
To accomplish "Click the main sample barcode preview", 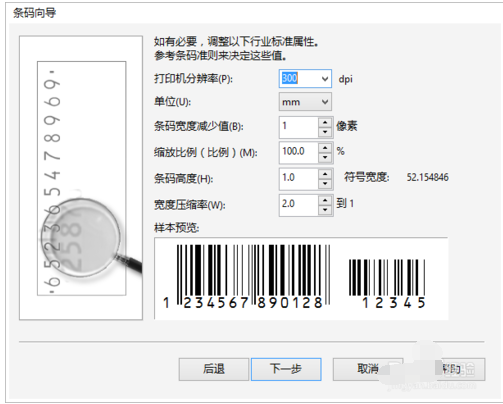I will [x=247, y=276].
